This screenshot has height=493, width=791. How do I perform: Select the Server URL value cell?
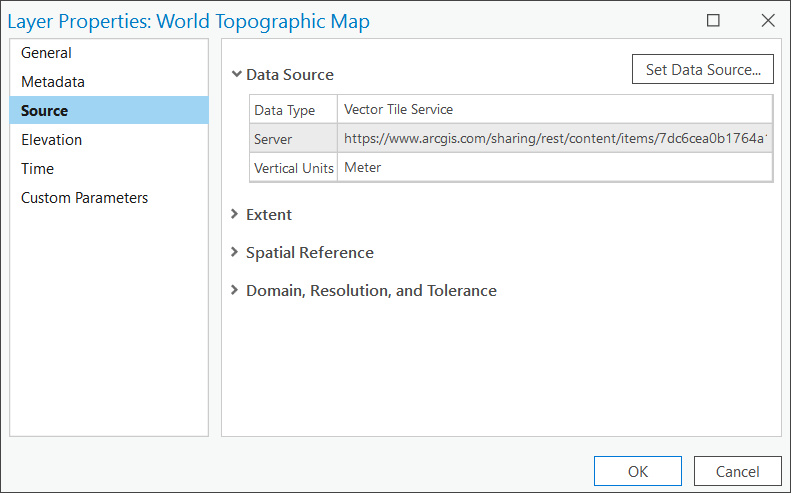coord(555,138)
